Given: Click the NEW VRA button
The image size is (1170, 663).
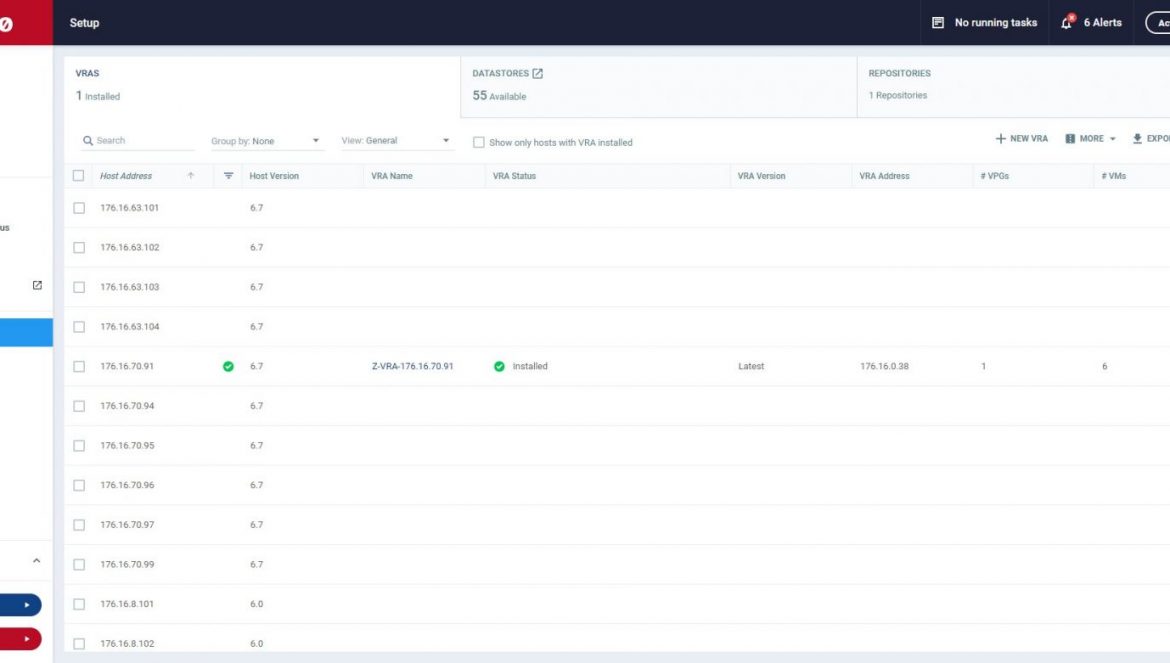Looking at the screenshot, I should 1022,139.
